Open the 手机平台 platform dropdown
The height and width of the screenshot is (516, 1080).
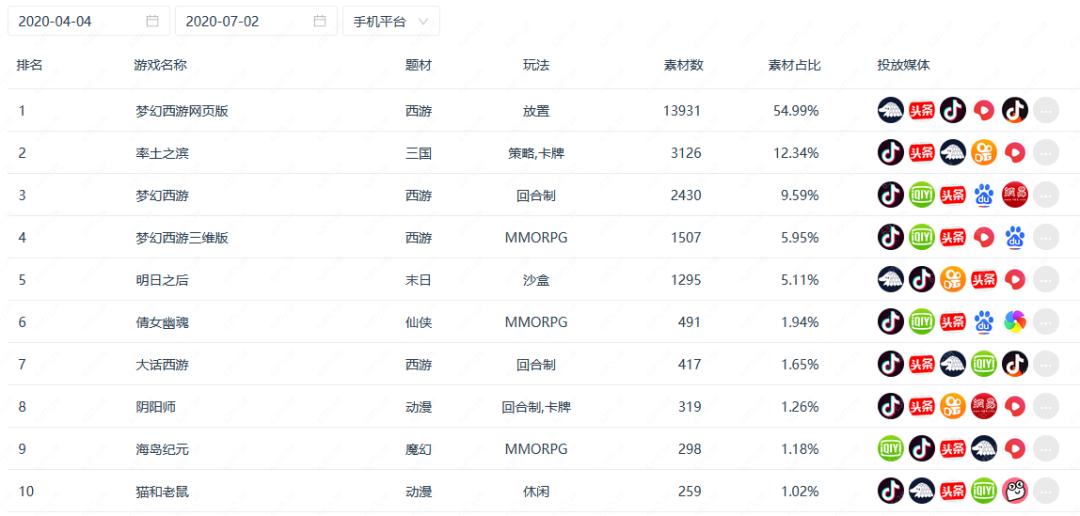coord(390,21)
